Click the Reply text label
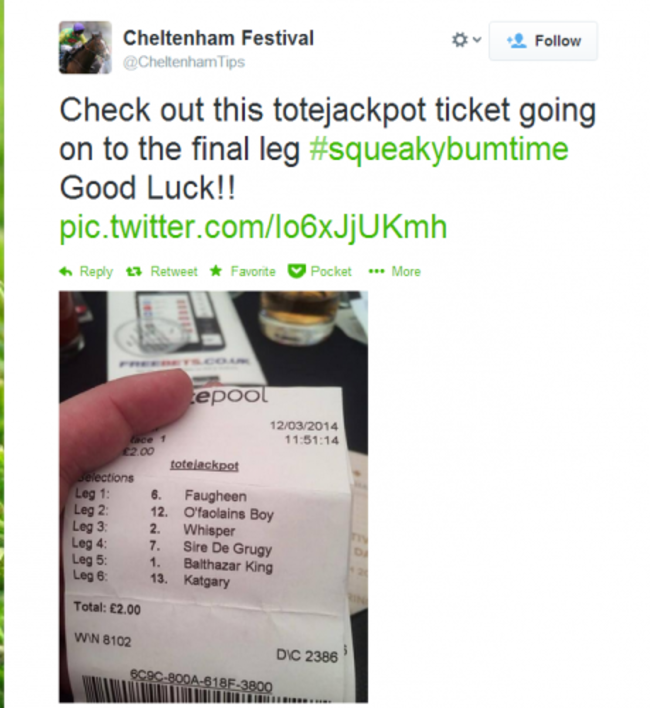Image resolution: width=650 pixels, height=708 pixels. [x=96, y=272]
